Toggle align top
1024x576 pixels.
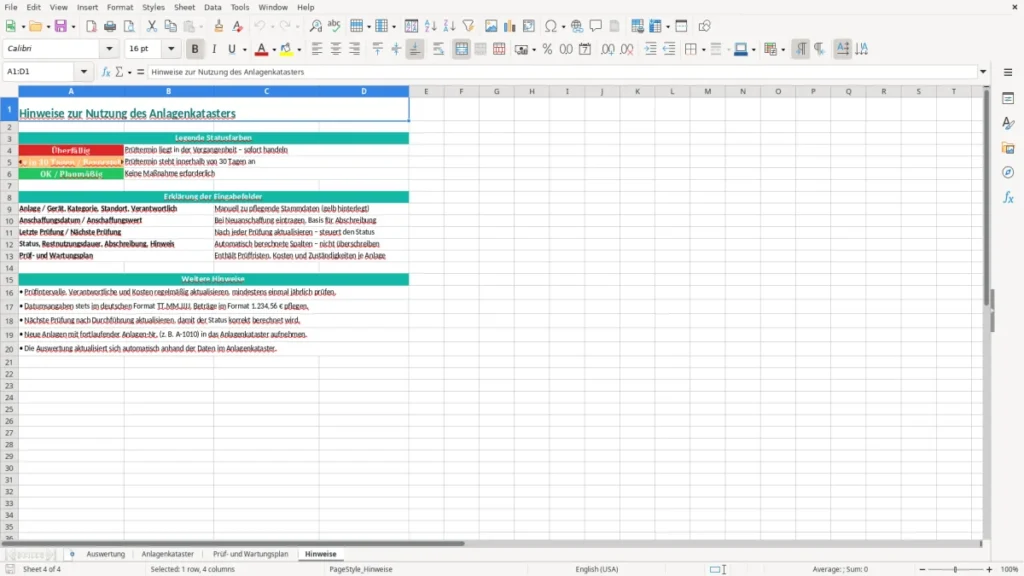[377, 49]
